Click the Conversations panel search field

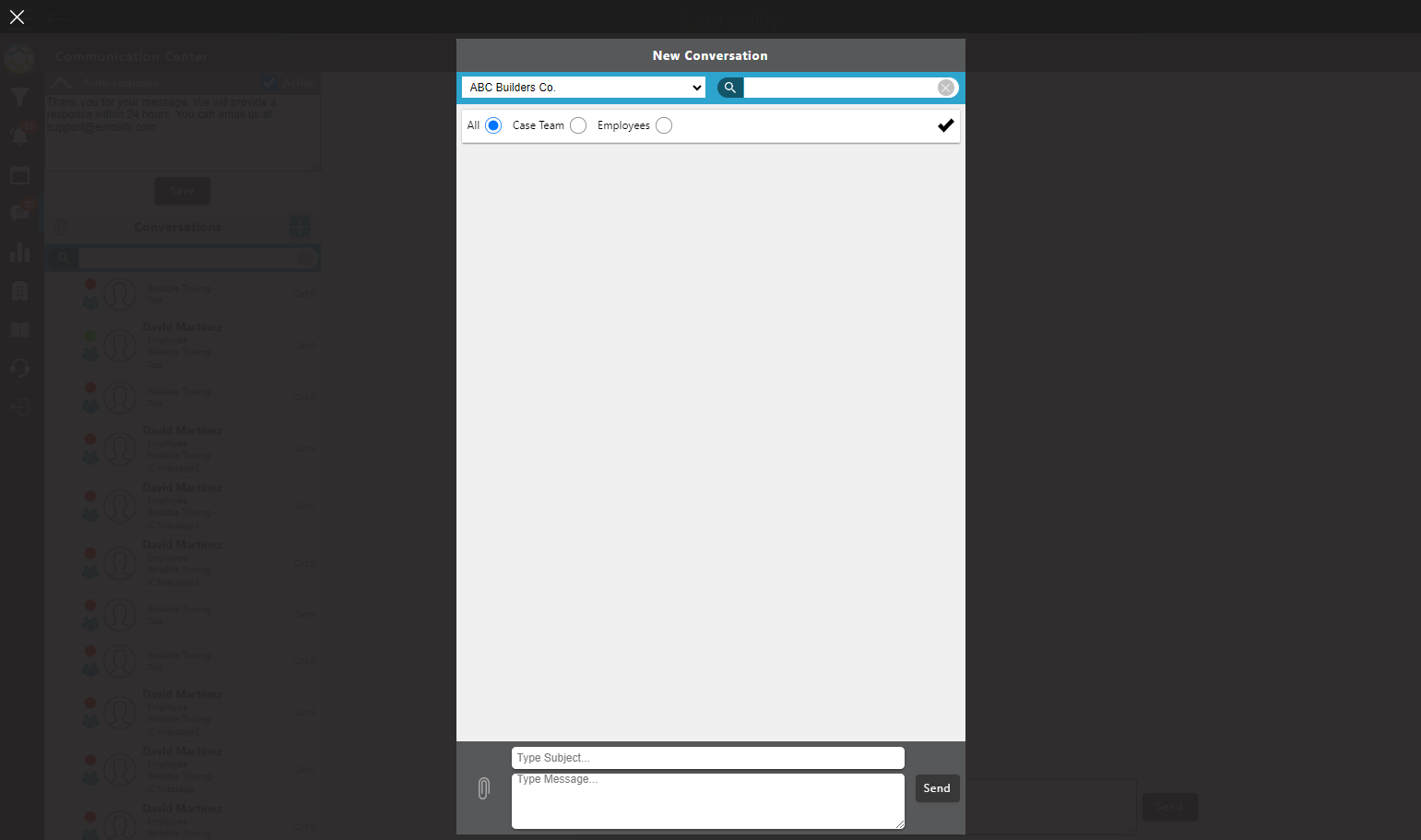tap(189, 258)
